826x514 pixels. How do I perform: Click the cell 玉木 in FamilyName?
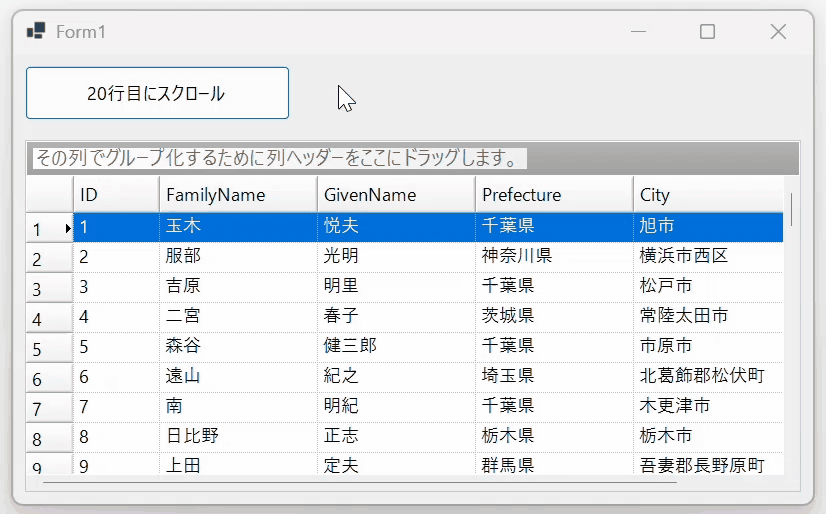[x=238, y=228]
